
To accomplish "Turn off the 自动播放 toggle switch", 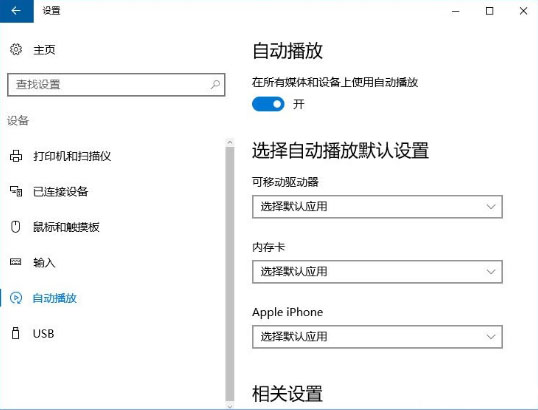I will click(268, 104).
